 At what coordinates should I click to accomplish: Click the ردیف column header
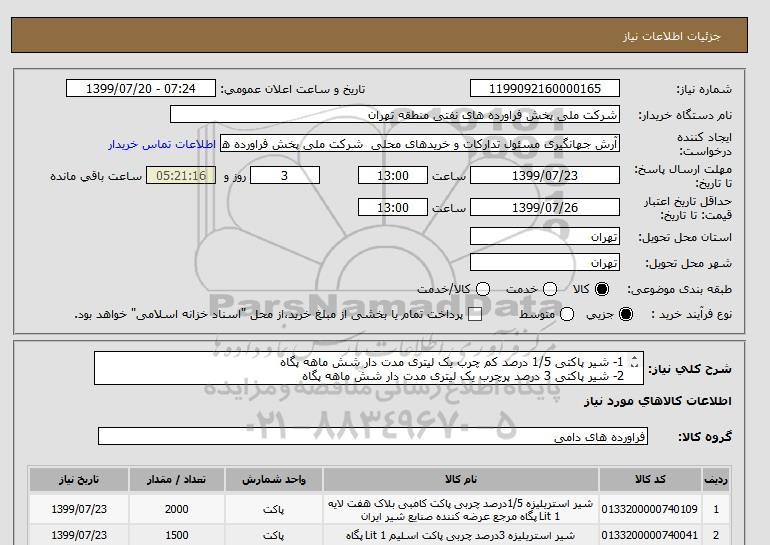[716, 479]
